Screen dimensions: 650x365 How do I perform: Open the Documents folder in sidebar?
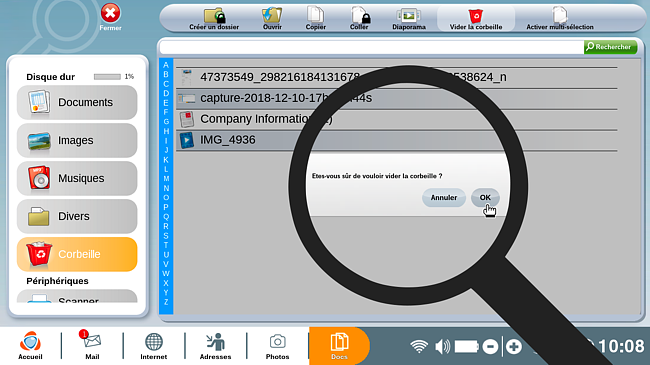(x=77, y=102)
